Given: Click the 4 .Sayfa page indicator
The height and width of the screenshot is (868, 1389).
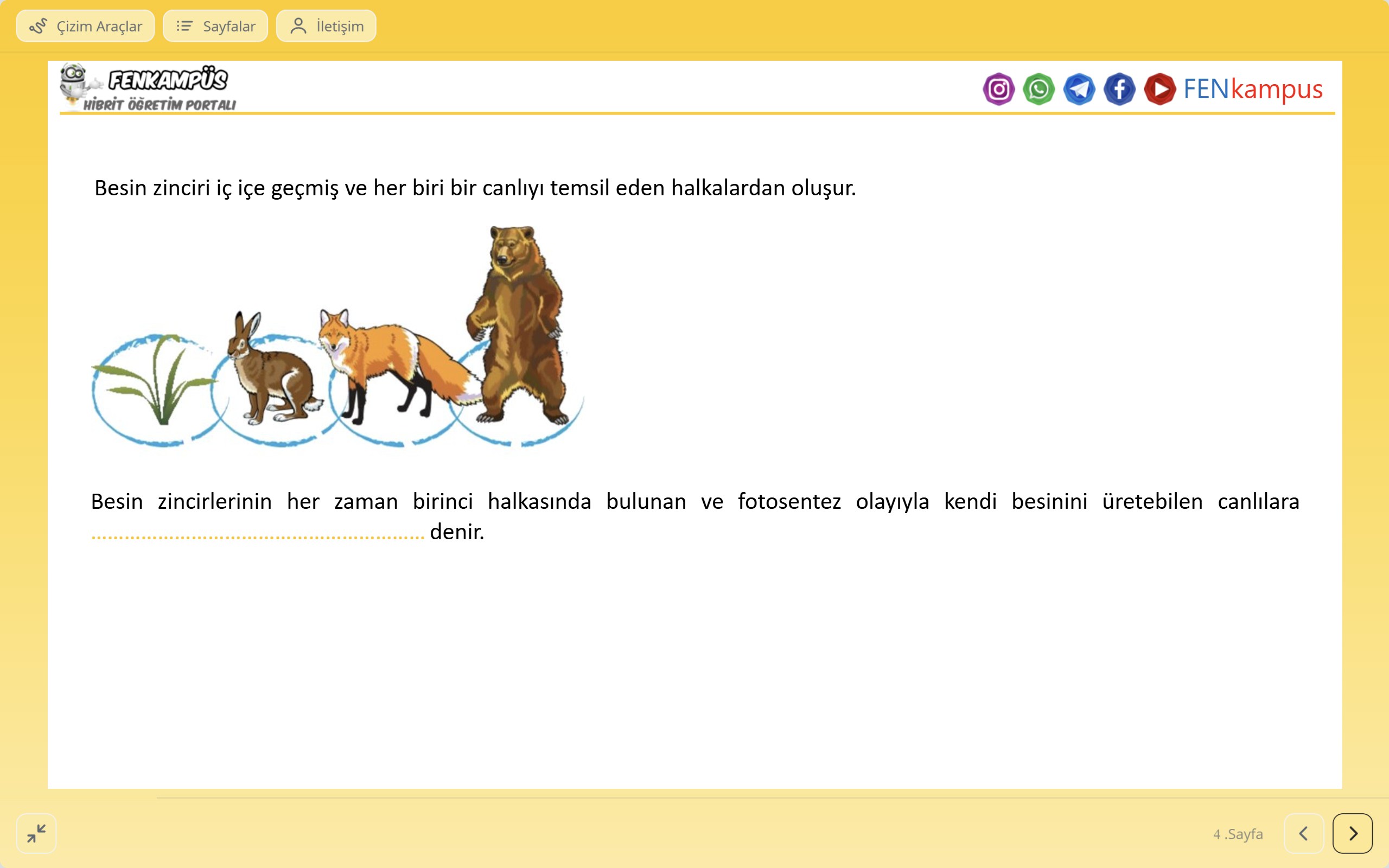Looking at the screenshot, I should point(1238,834).
